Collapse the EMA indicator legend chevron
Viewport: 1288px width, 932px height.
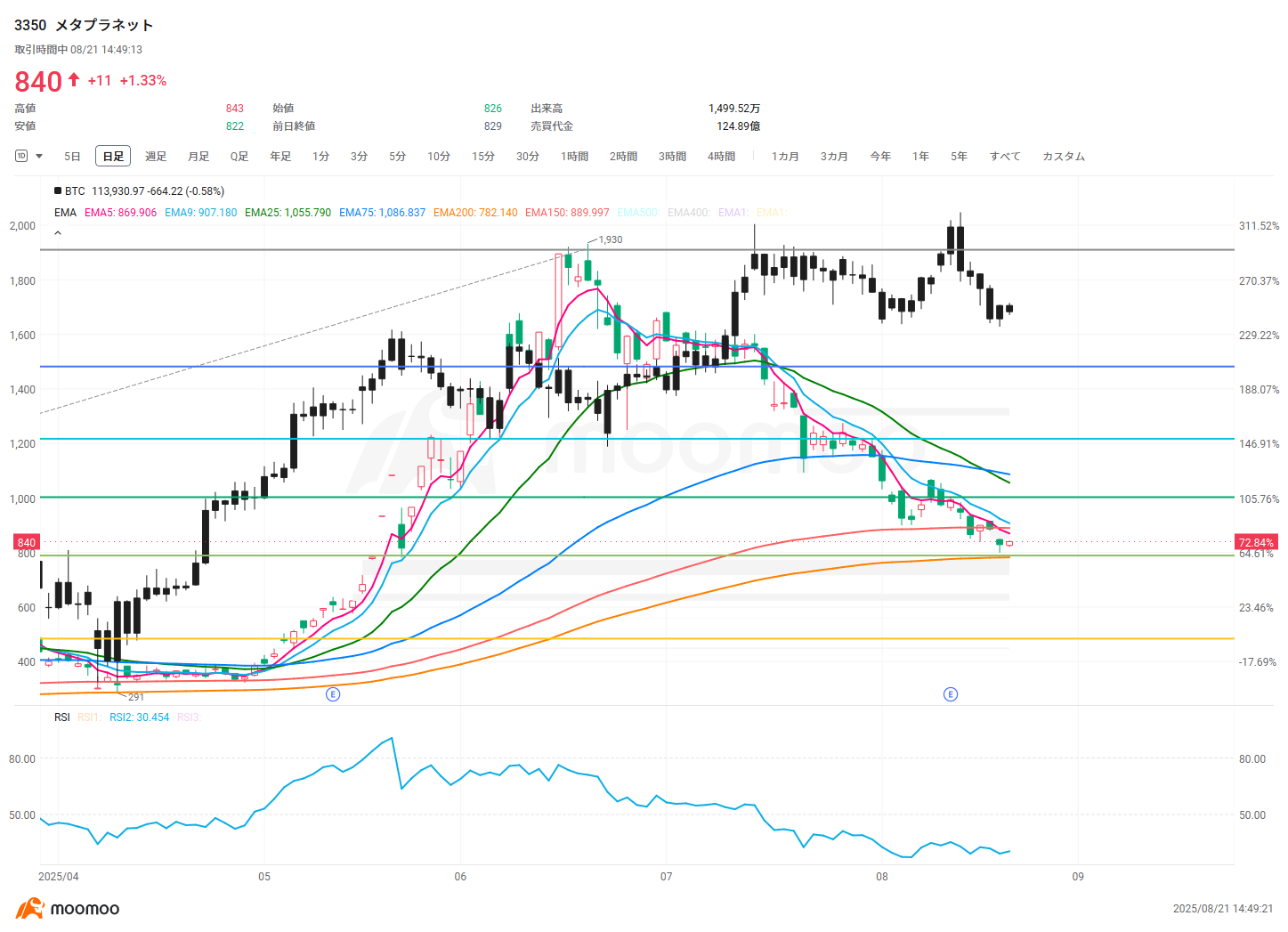pyautogui.click(x=58, y=233)
